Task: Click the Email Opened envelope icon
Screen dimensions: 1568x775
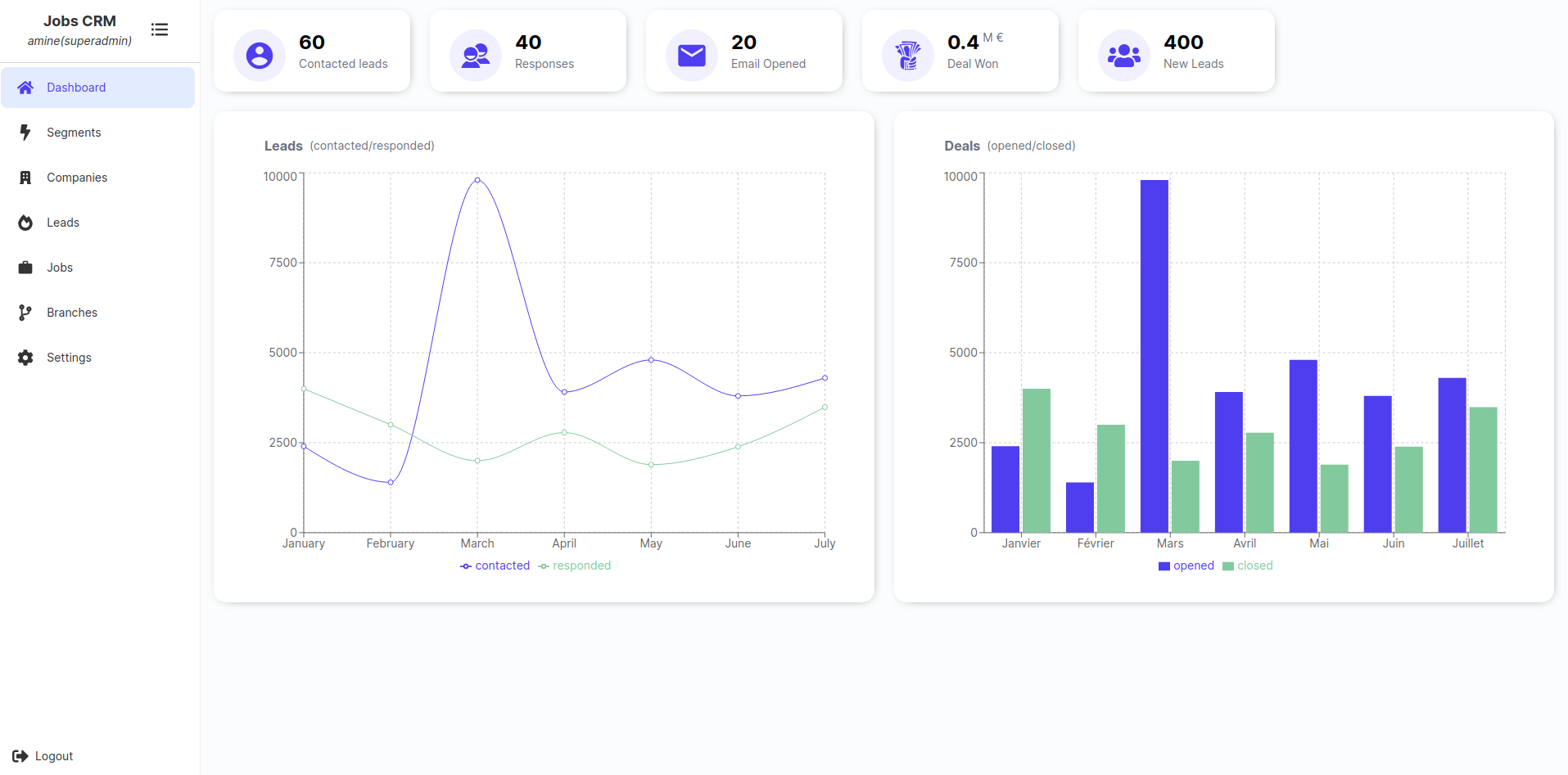Action: [x=692, y=55]
